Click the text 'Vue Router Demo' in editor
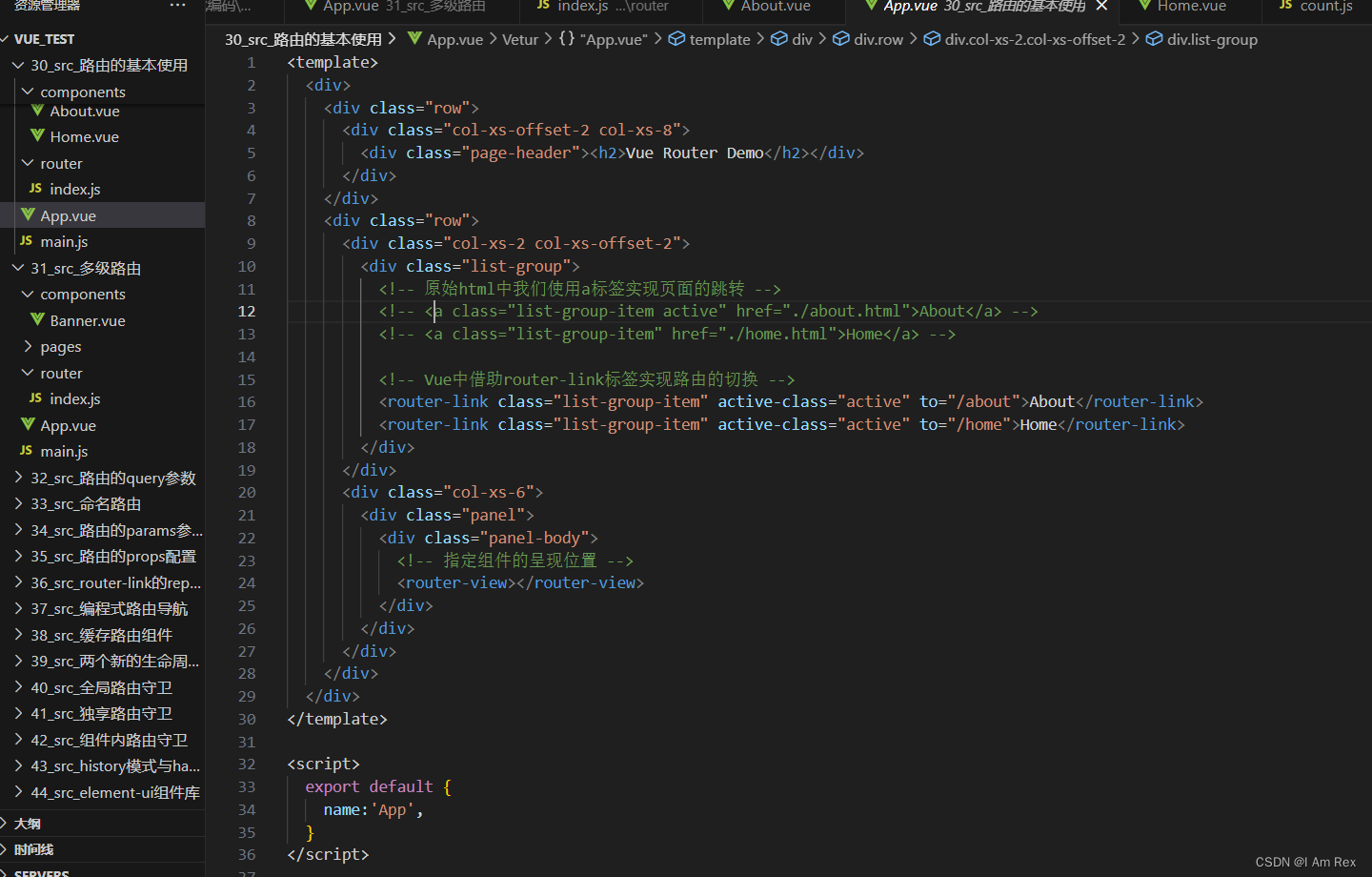Viewport: 1372px width, 877px height. (695, 153)
